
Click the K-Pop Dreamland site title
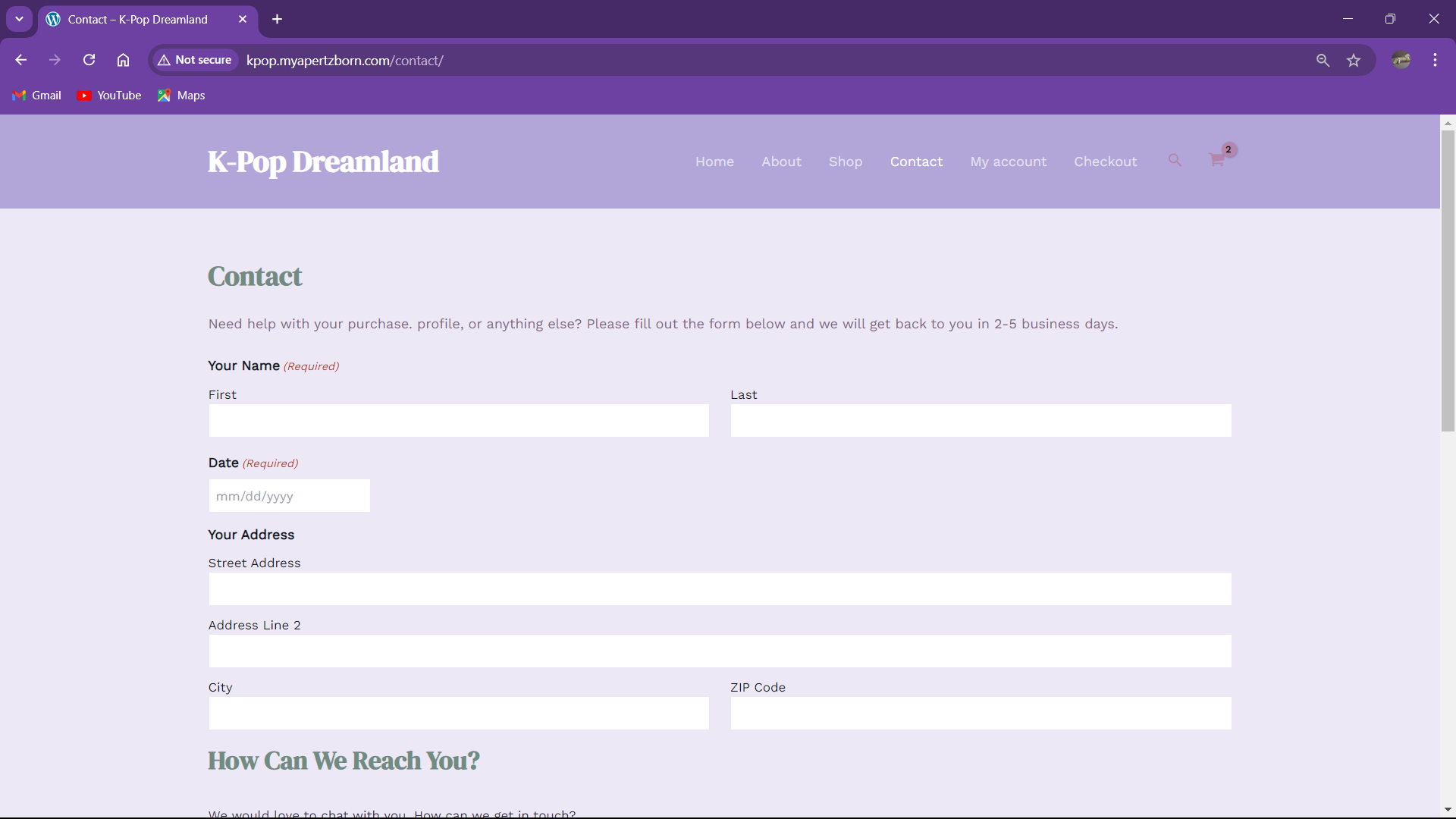tap(323, 162)
